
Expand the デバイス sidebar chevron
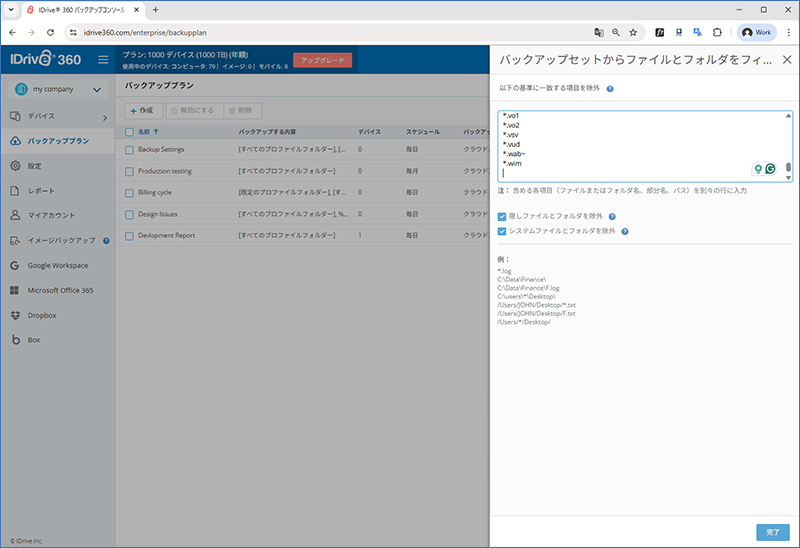point(104,117)
